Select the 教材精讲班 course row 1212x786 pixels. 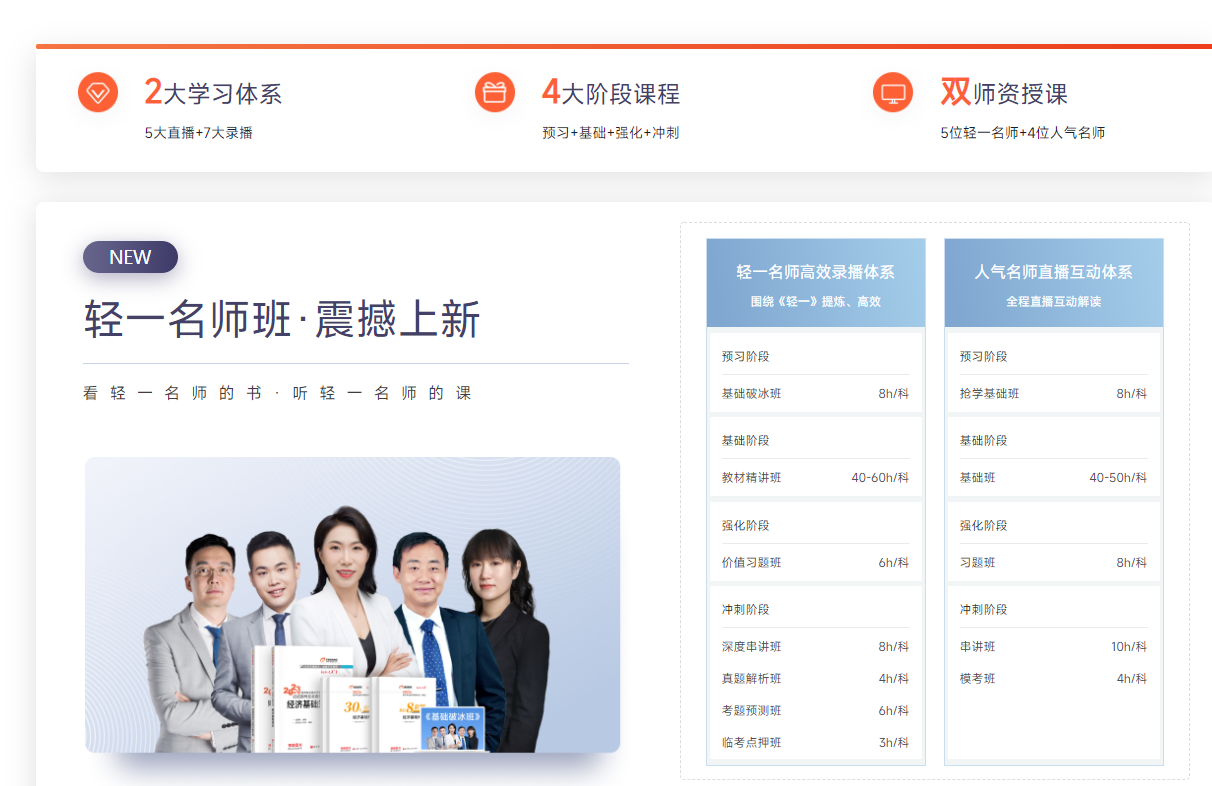coord(815,478)
